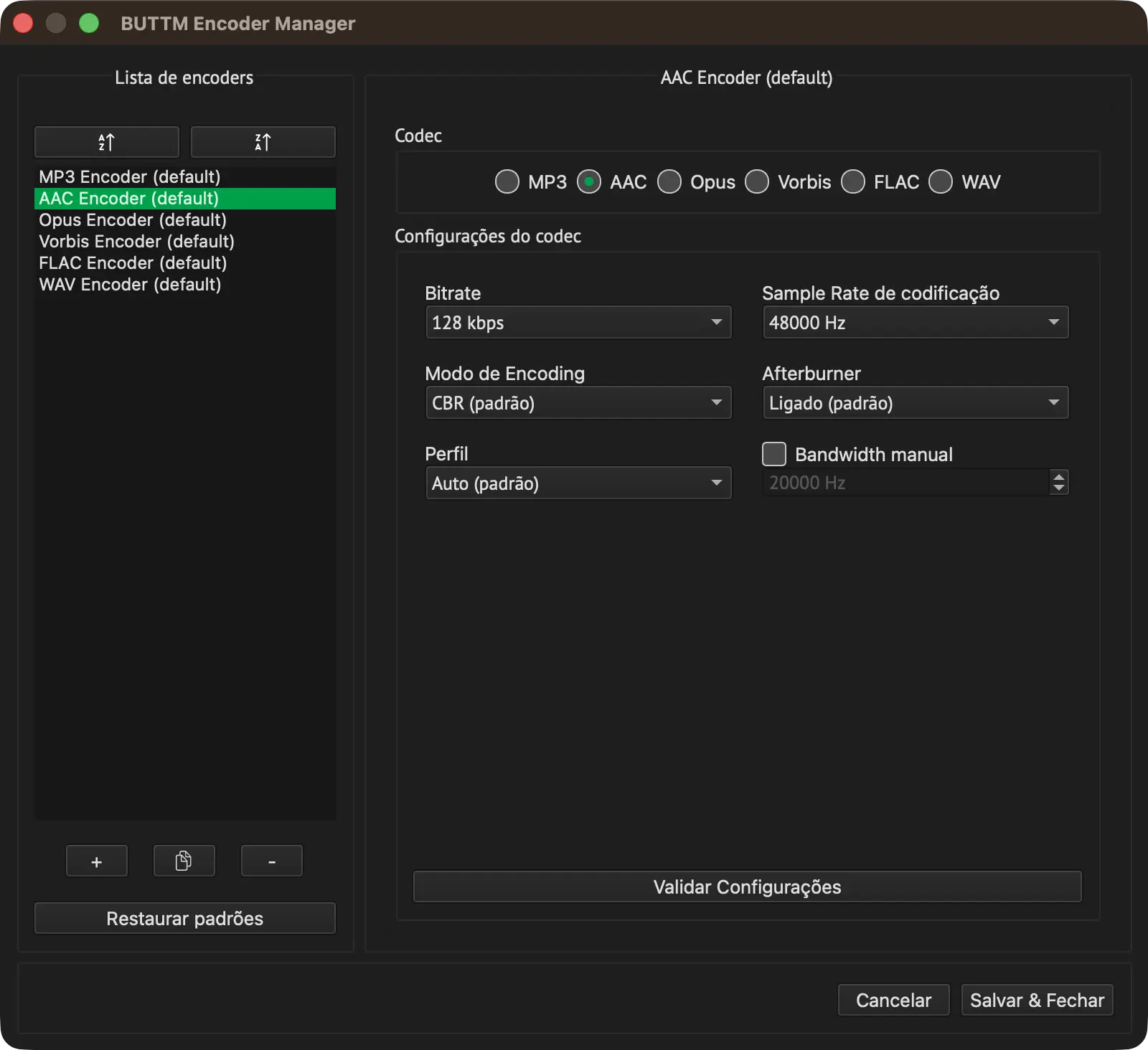
Task: Remove selected encoder with minus button
Action: coord(272,861)
